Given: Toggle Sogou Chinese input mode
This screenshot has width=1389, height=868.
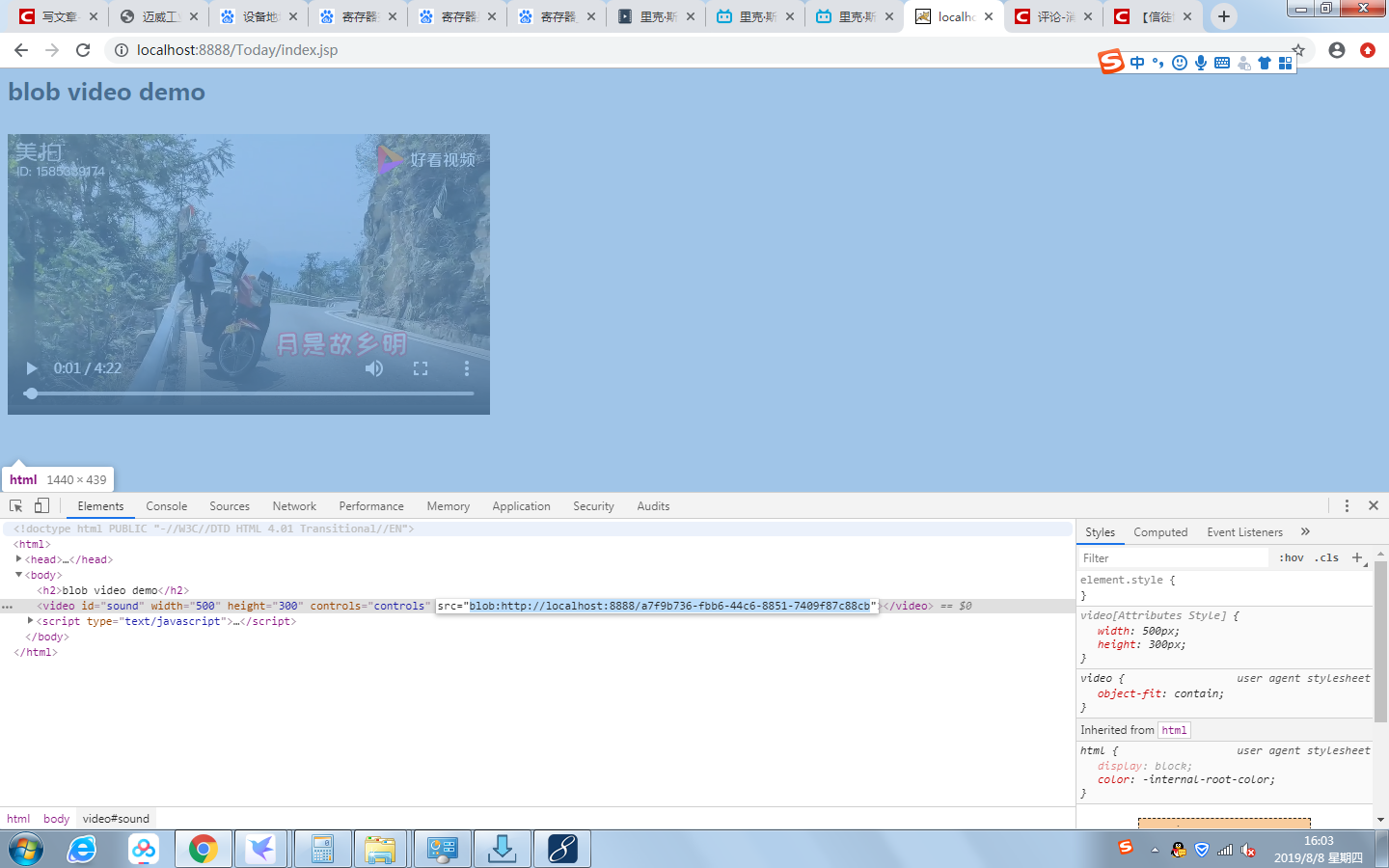Looking at the screenshot, I should 1137,63.
